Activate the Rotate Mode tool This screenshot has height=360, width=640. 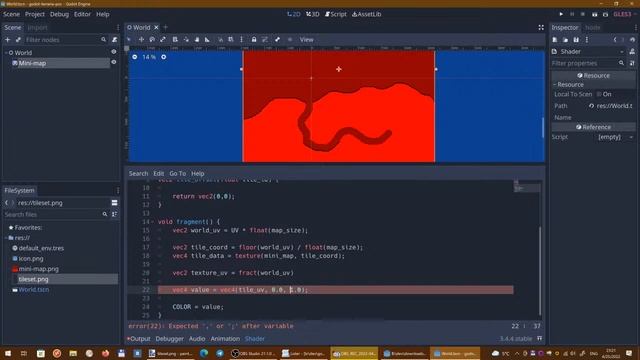(152, 40)
